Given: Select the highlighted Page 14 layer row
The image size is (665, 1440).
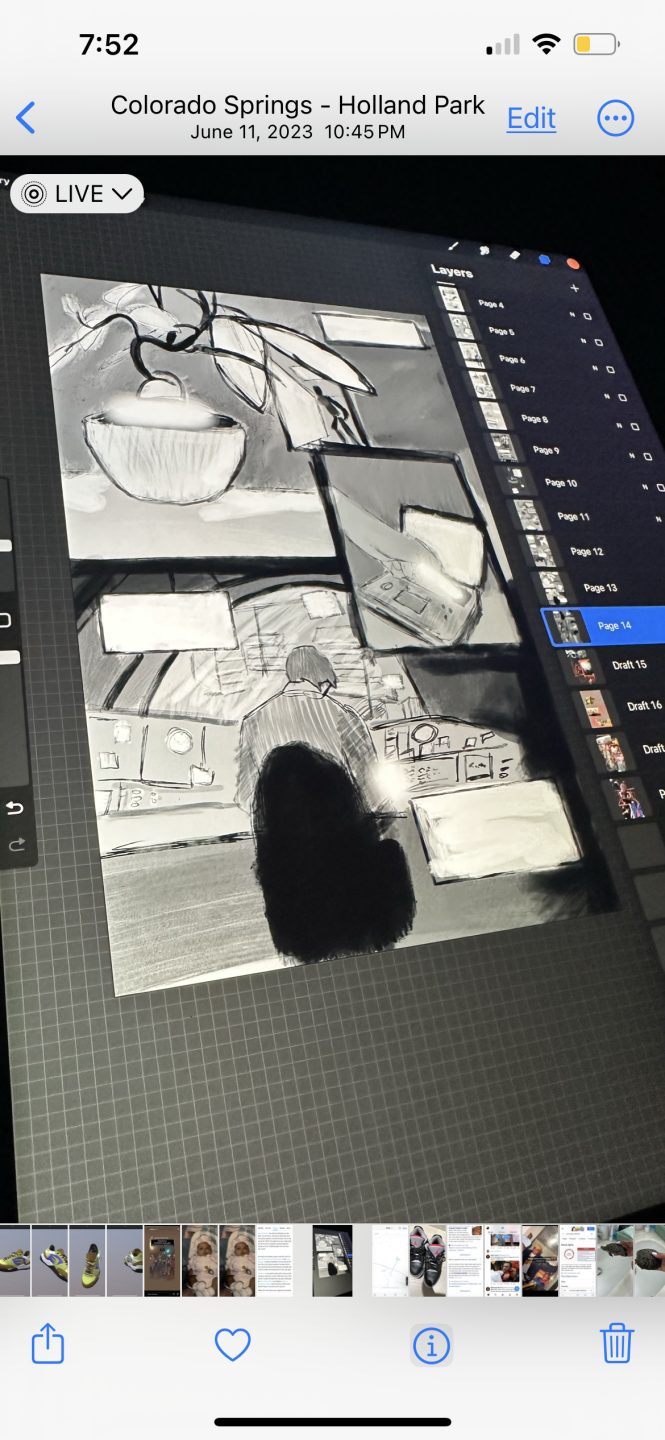Looking at the screenshot, I should tap(603, 626).
